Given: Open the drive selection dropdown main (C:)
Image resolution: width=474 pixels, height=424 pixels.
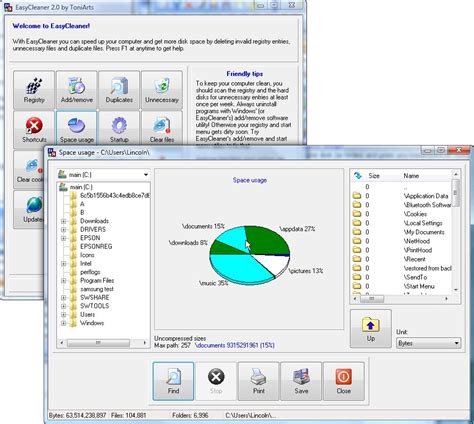Looking at the screenshot, I should pyautogui.click(x=104, y=175).
